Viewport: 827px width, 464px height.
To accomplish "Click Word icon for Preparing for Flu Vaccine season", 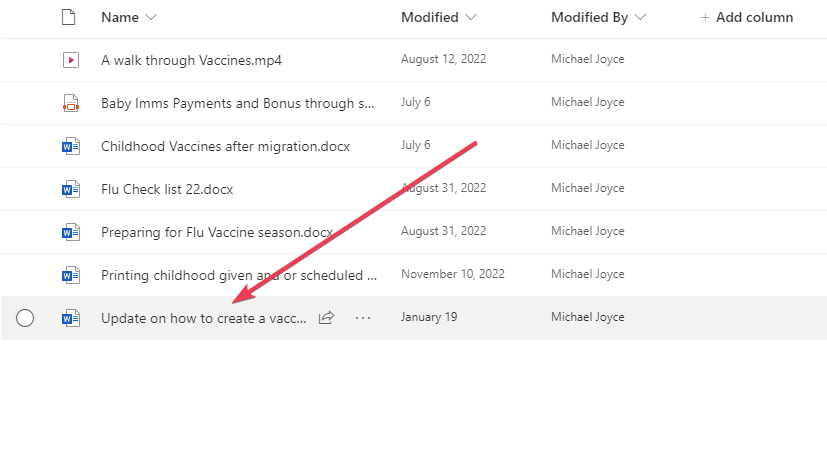I will click(71, 233).
